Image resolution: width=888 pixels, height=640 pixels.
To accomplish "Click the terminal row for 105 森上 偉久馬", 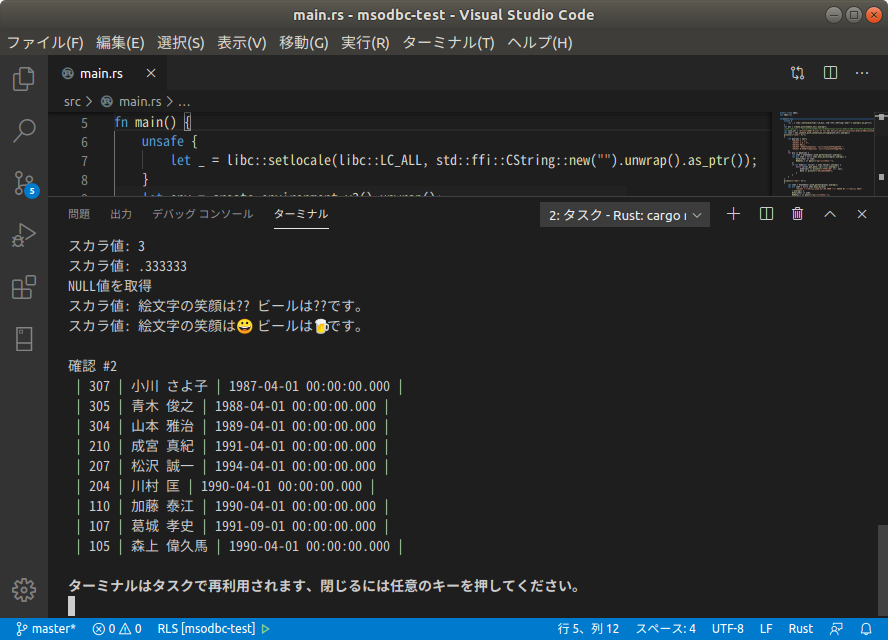I will pyautogui.click(x=239, y=547).
